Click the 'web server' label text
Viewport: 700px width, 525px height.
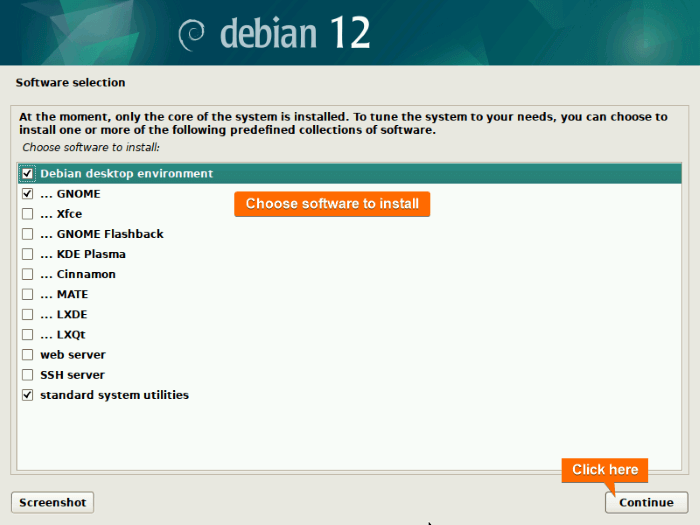(73, 355)
